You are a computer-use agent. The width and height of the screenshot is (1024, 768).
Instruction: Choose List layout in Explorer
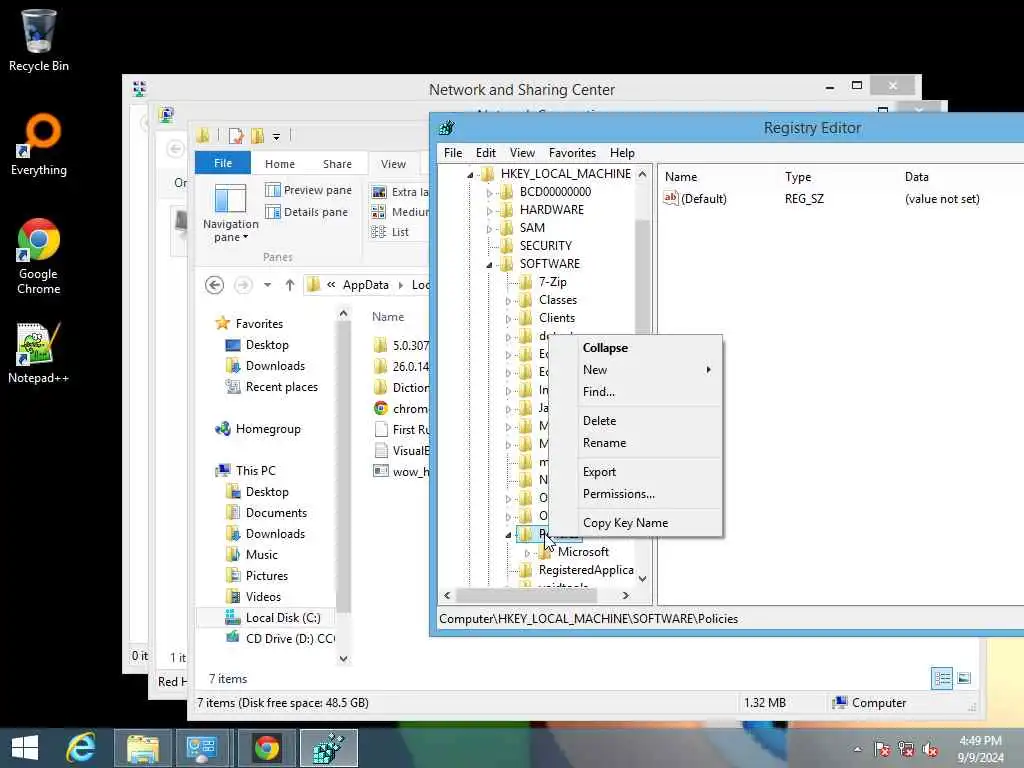[390, 232]
